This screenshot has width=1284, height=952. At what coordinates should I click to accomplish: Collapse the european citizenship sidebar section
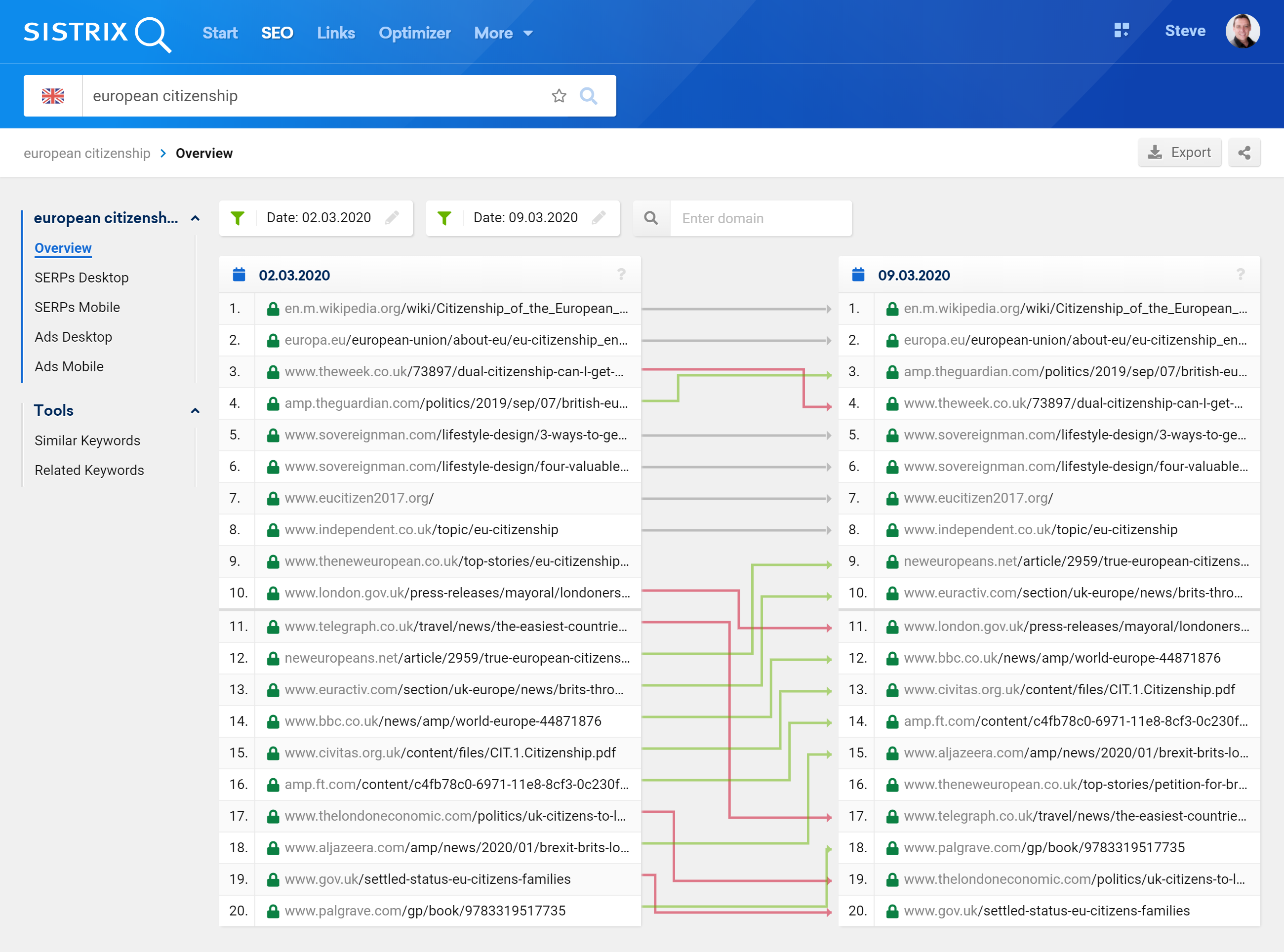point(196,218)
